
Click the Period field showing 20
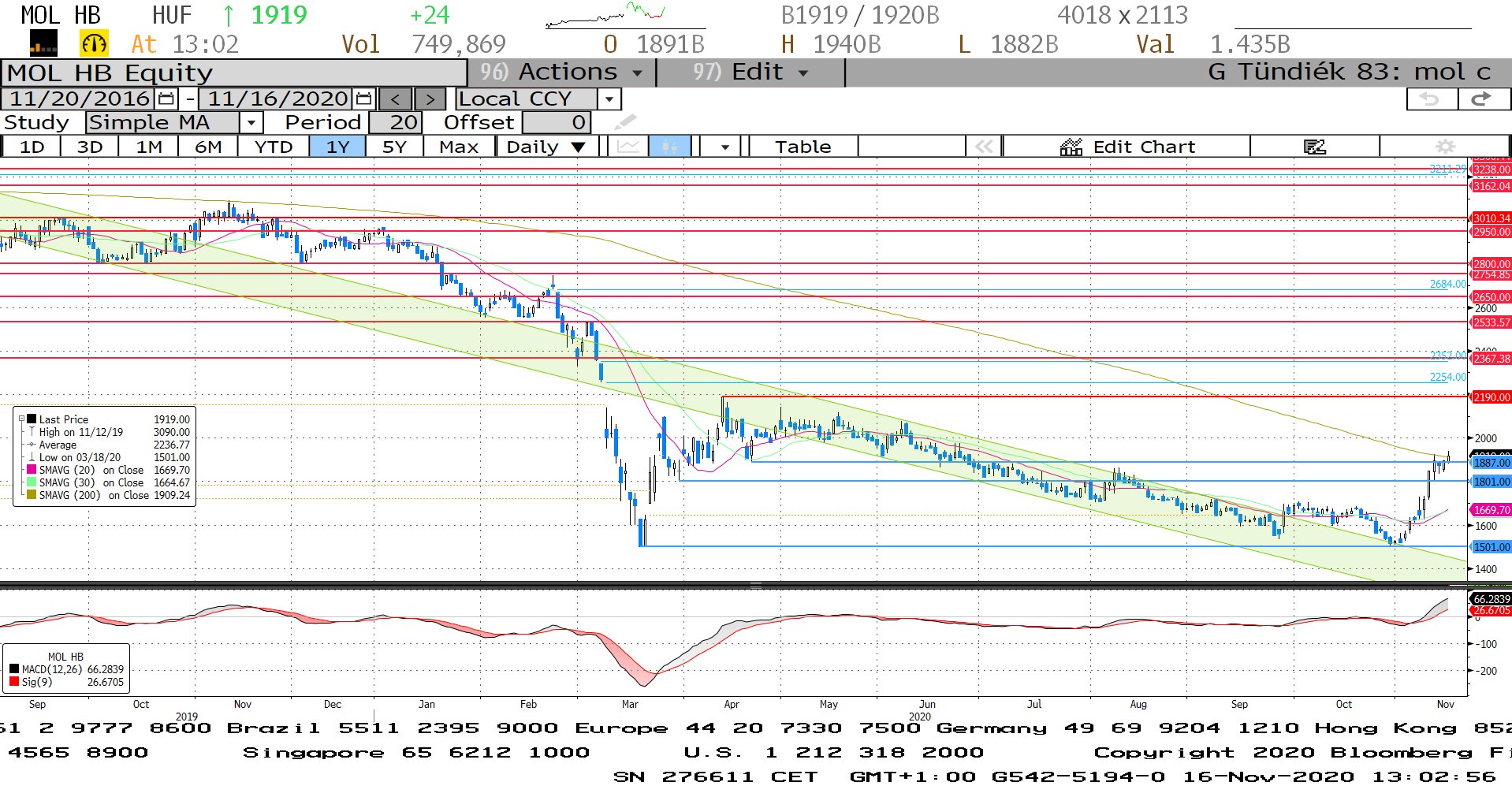396,123
